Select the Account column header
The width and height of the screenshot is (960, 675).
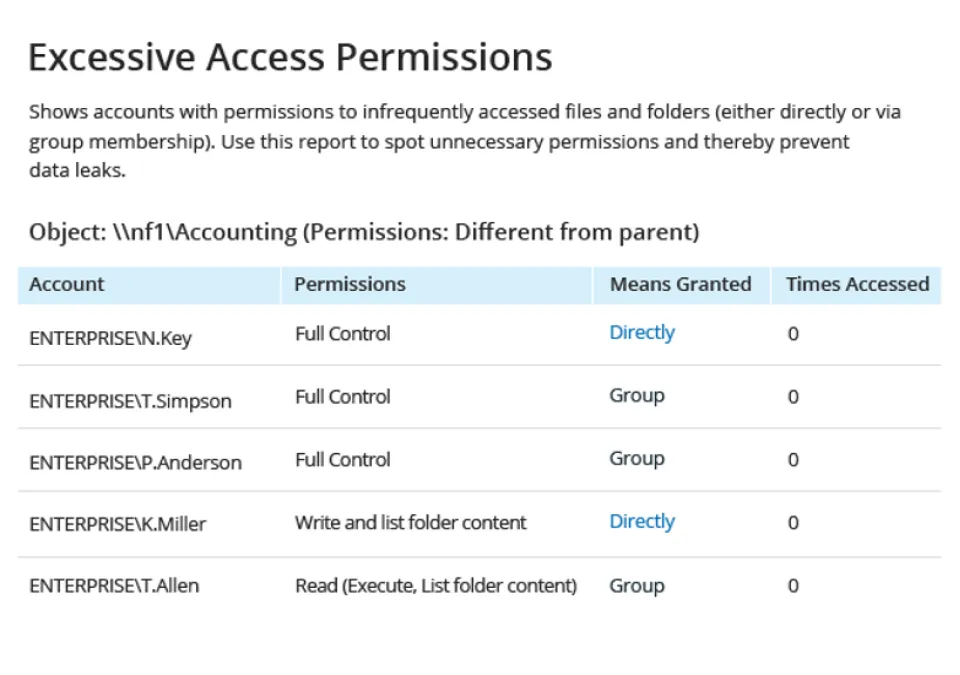tap(67, 284)
